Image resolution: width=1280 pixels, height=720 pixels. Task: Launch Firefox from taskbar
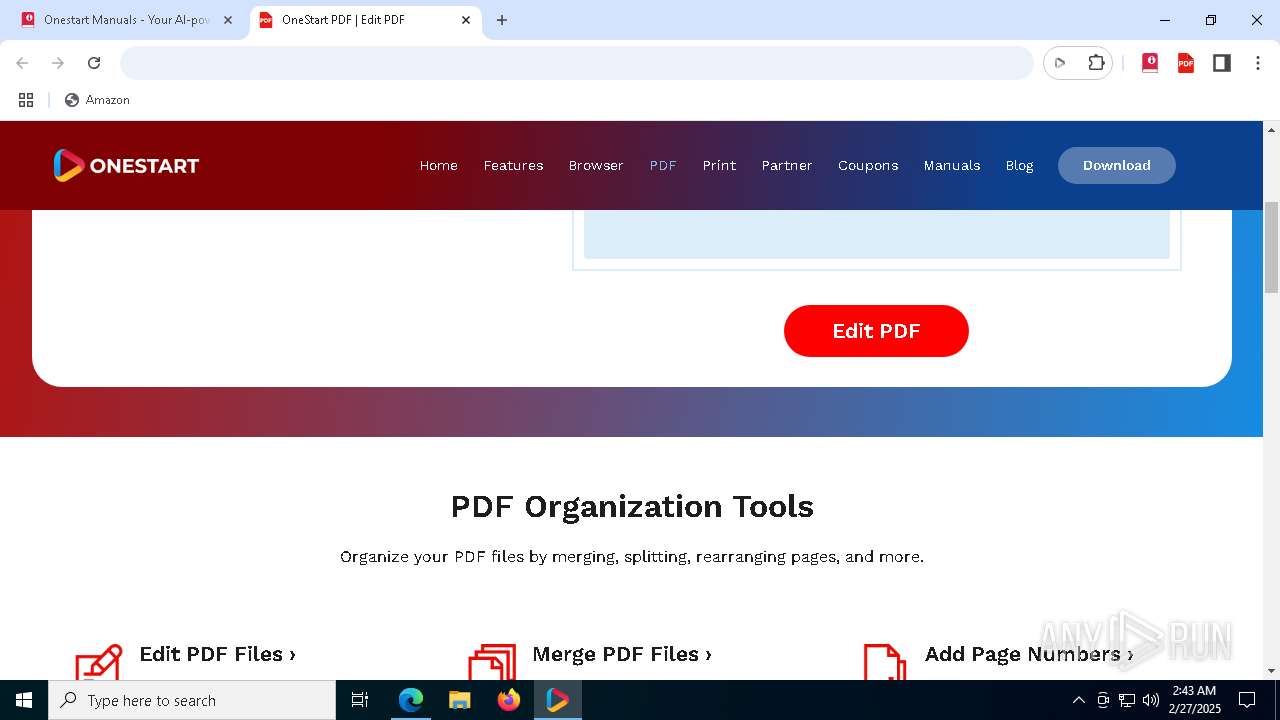click(509, 700)
